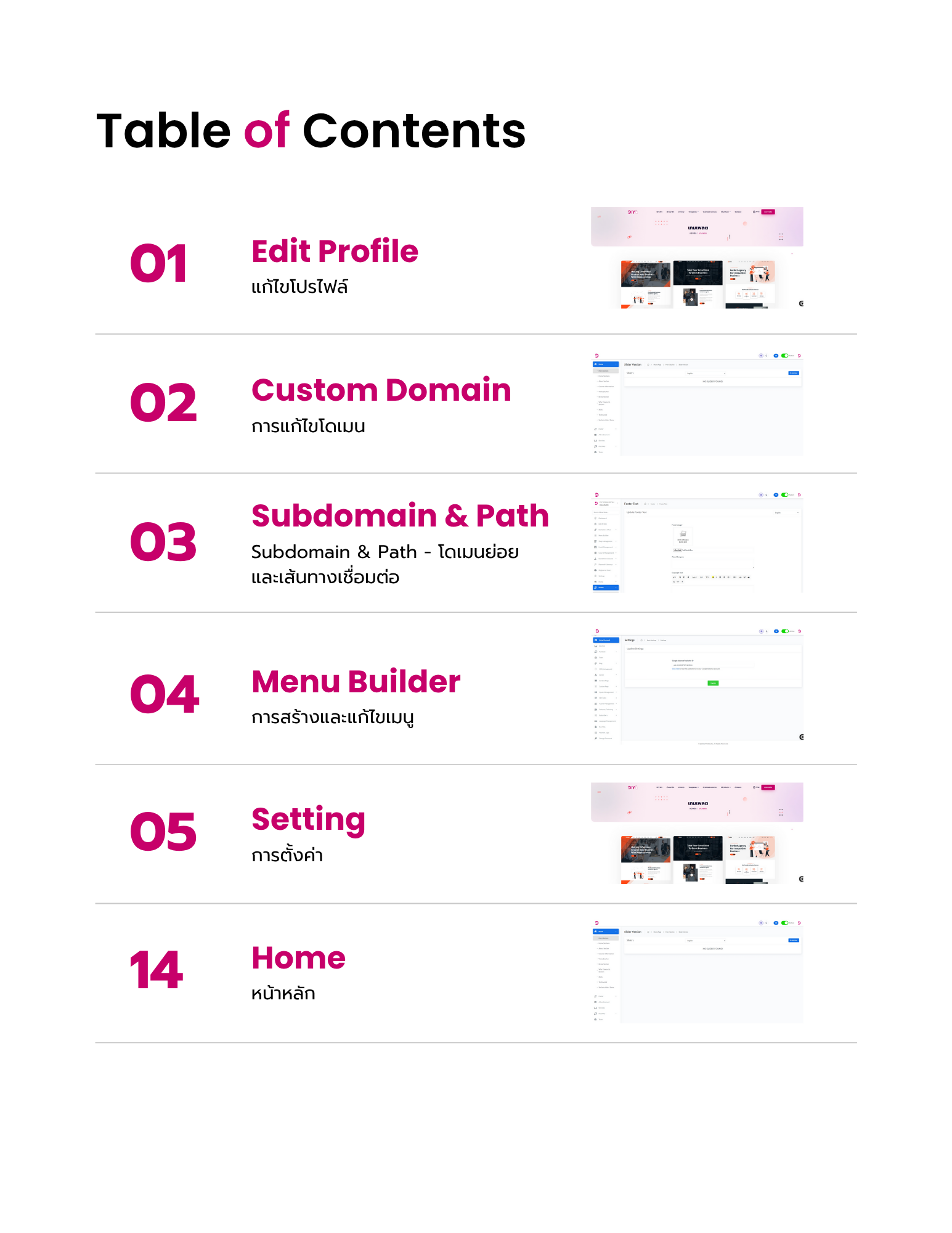Toggle green switch in Menu Builder thumbnail

(x=784, y=631)
